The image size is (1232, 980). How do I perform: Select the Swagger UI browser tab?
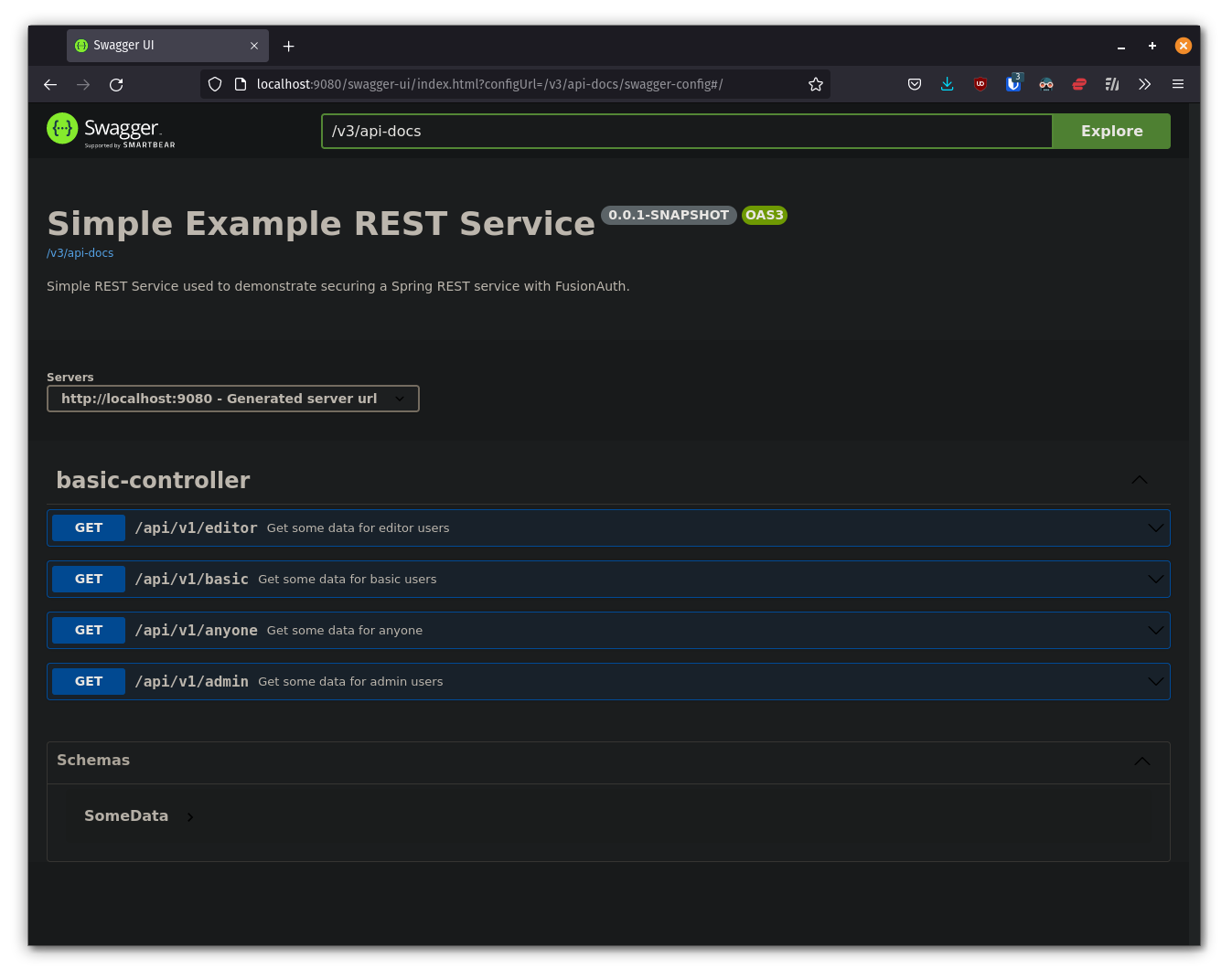pos(167,46)
